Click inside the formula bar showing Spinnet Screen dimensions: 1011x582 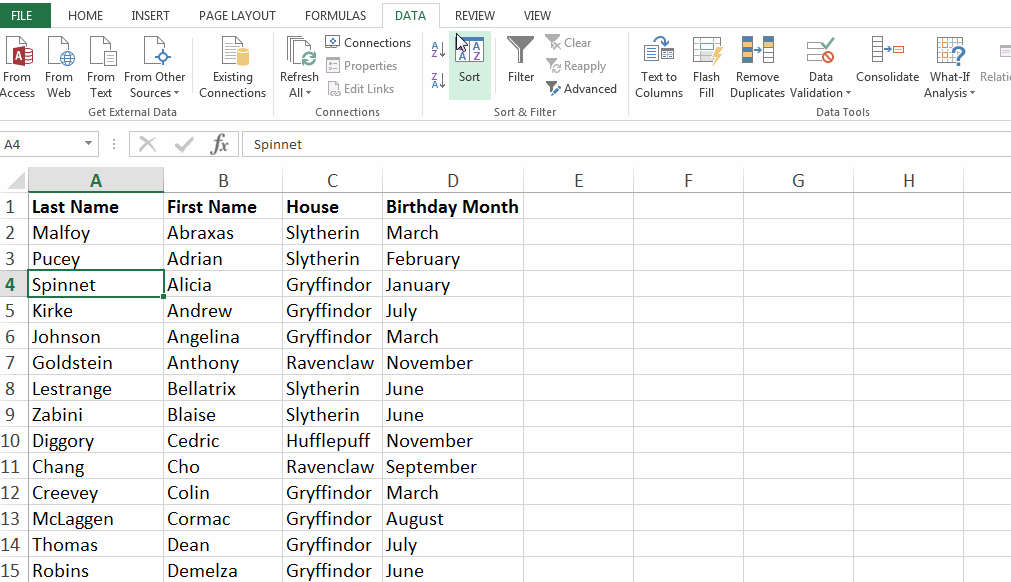point(600,145)
